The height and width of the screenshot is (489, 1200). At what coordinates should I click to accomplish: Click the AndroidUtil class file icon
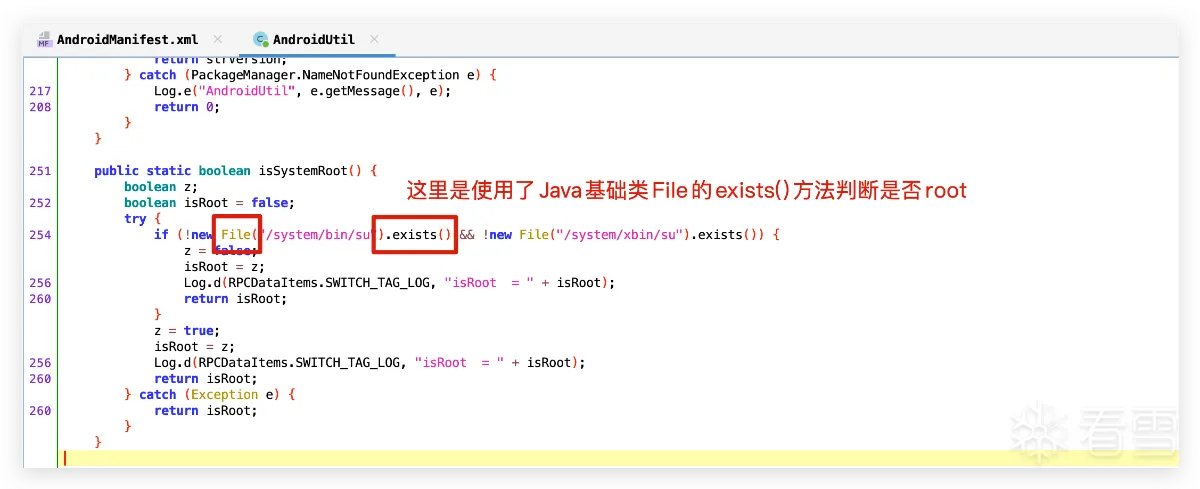click(261, 40)
